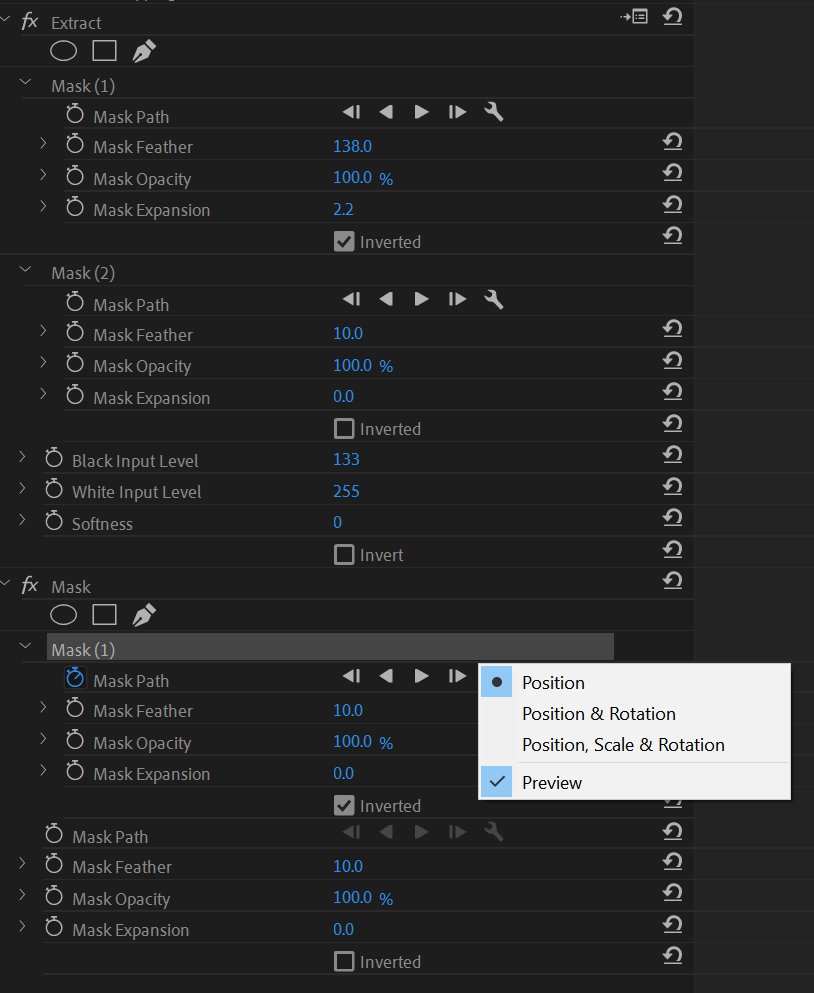Uncheck Inverted under Mask (1) of Extract
Image resolution: width=814 pixels, height=993 pixels.
pos(344,241)
